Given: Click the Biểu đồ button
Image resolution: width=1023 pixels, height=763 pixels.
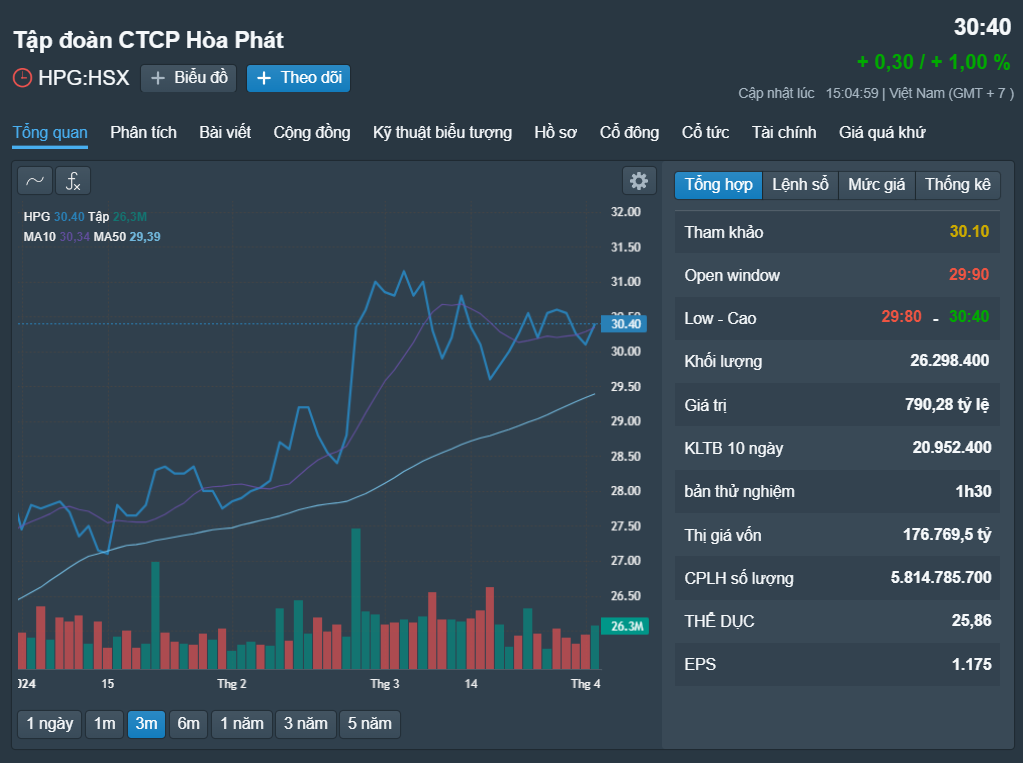Looking at the screenshot, I should coord(189,78).
